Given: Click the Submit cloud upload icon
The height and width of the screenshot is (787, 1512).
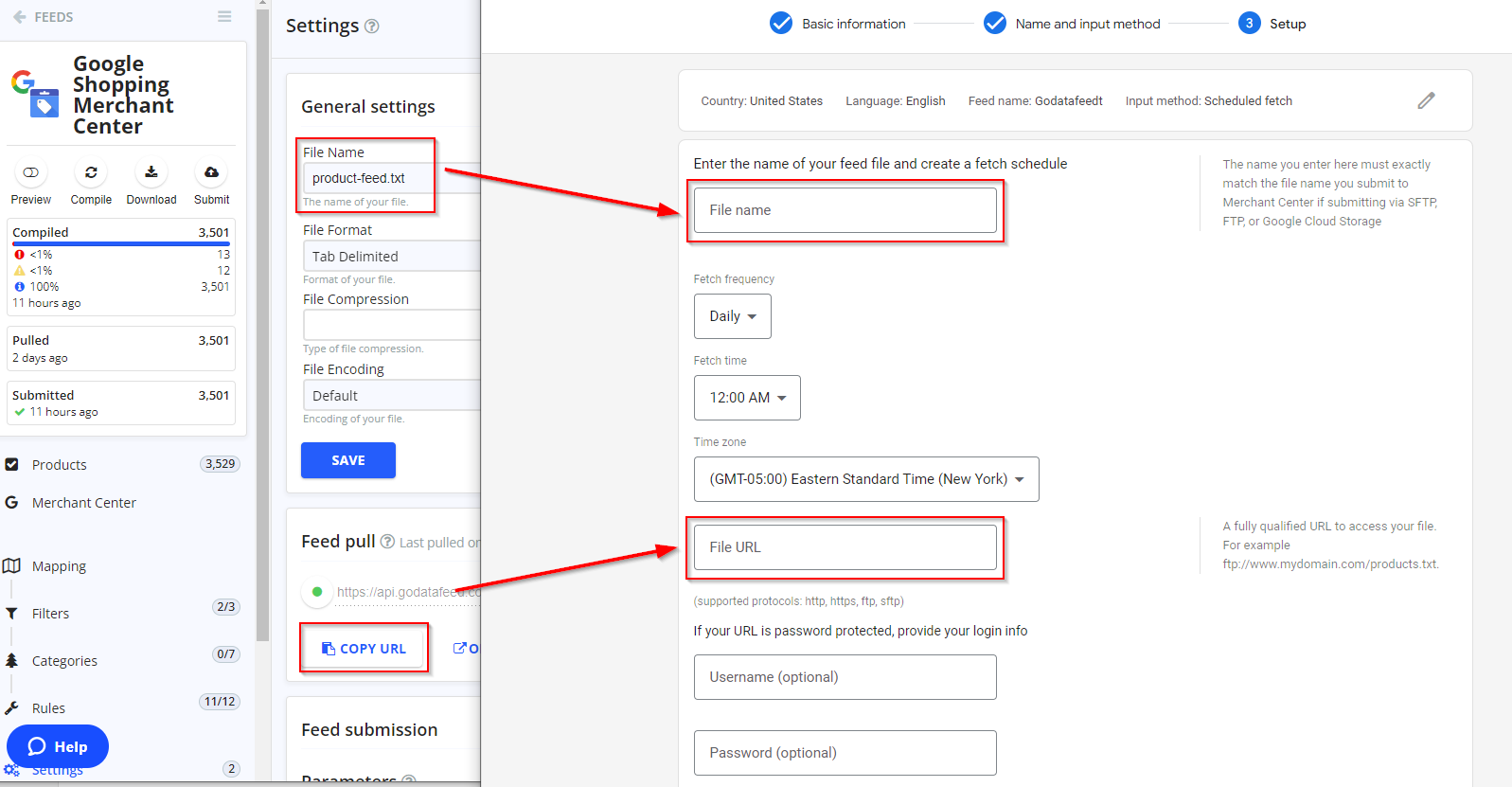Looking at the screenshot, I should click(211, 172).
